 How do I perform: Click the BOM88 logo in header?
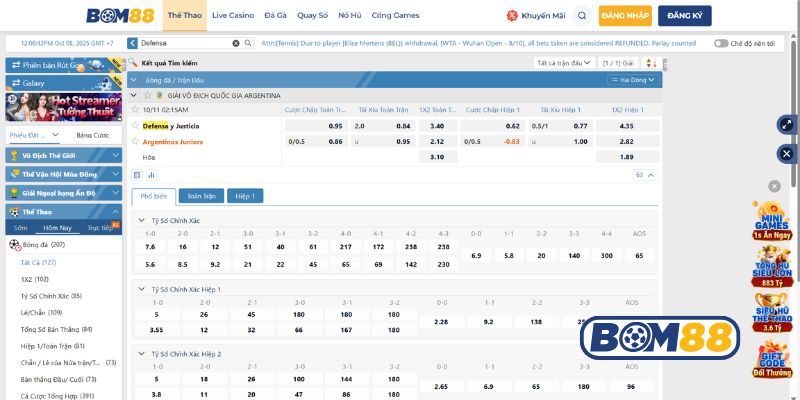120,15
